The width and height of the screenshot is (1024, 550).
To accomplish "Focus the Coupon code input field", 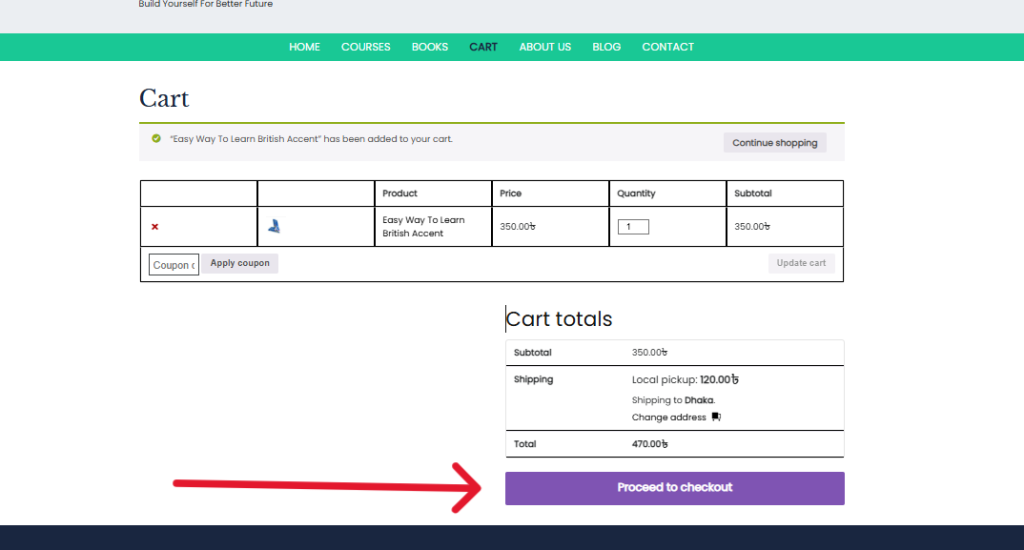I will coord(174,265).
